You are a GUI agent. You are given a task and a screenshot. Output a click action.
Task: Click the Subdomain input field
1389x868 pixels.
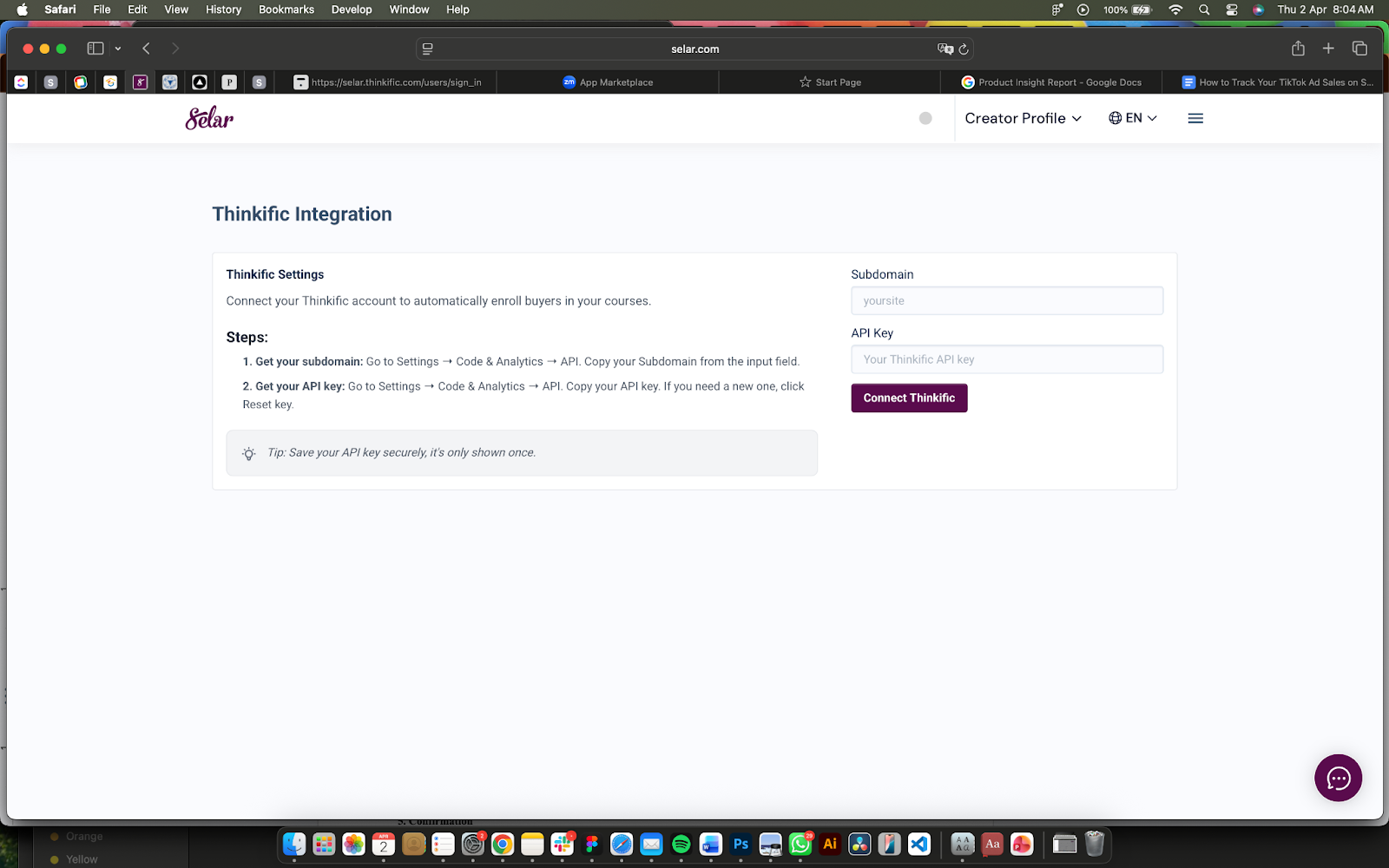point(1007,301)
